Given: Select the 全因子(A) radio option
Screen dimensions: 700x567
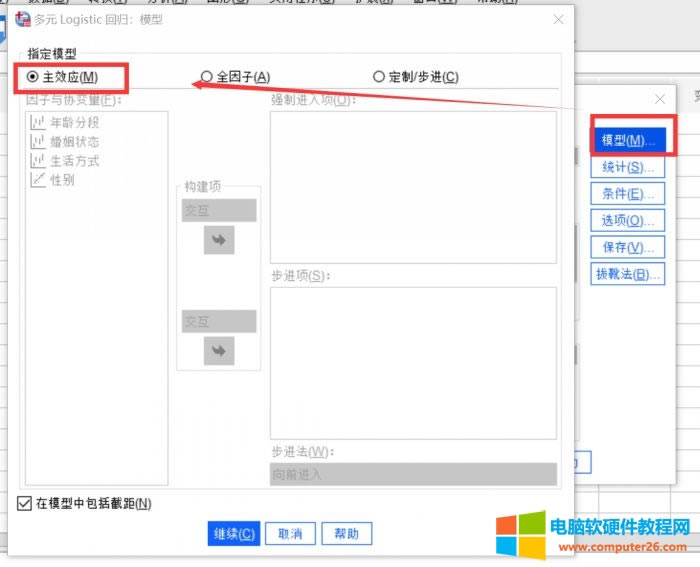Looking at the screenshot, I should pyautogui.click(x=235, y=77).
